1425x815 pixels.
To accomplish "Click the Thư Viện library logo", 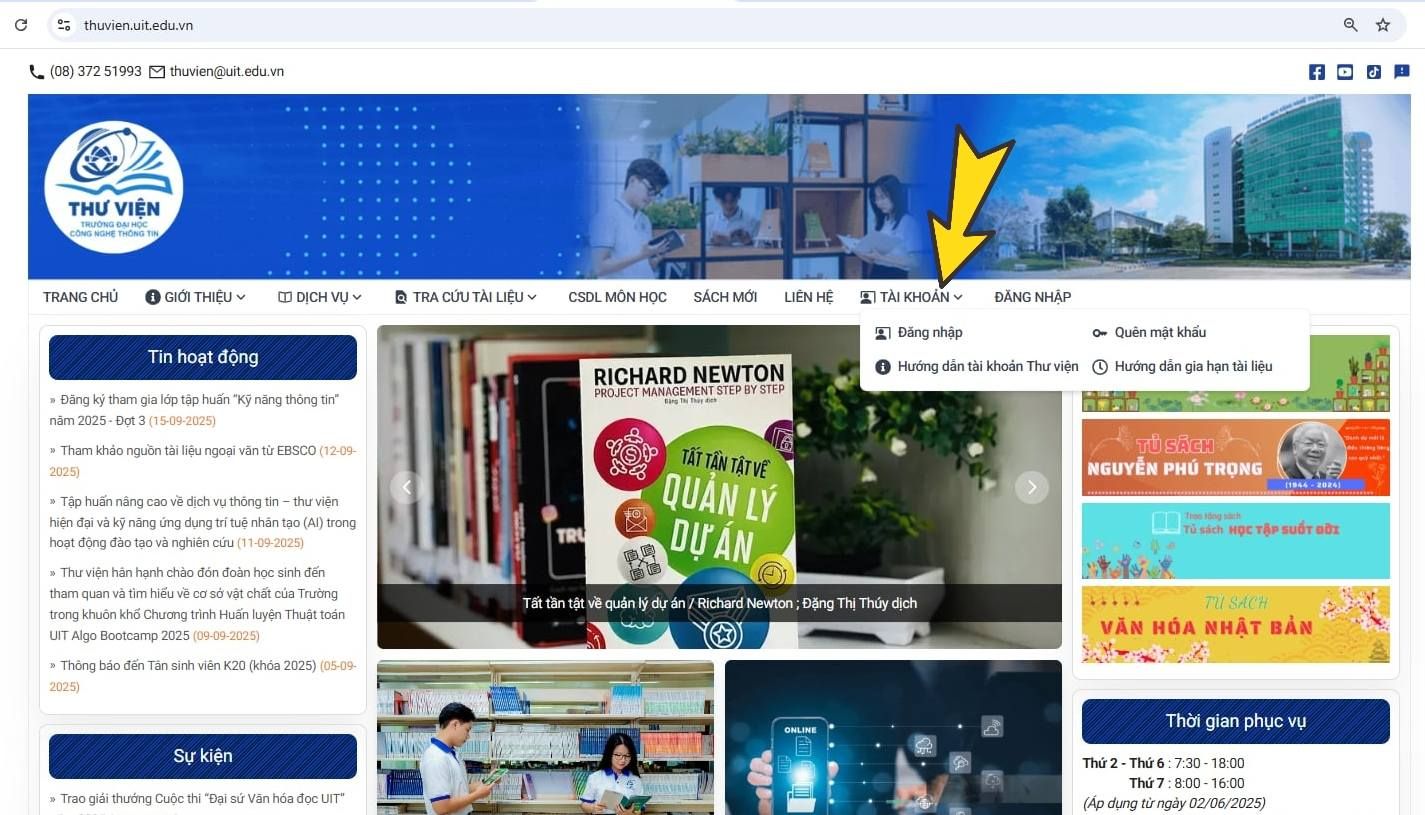I will click(113, 187).
